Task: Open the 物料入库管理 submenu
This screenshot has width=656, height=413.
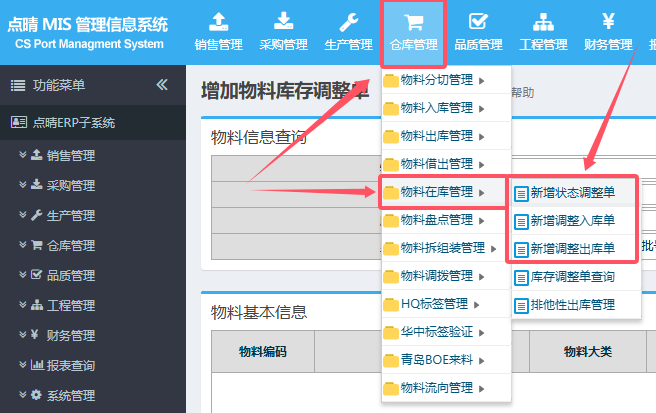Action: tap(436, 108)
